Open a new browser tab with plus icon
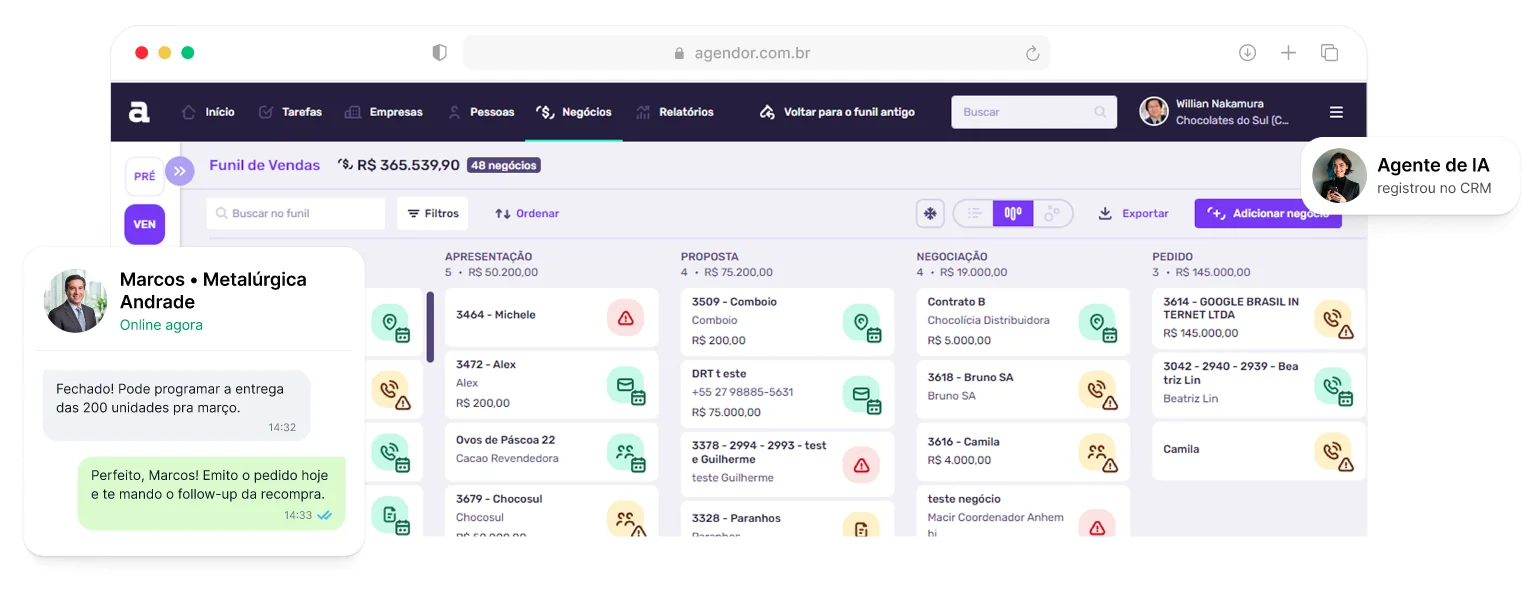Screen dimensions: 1532x607 point(1288,53)
